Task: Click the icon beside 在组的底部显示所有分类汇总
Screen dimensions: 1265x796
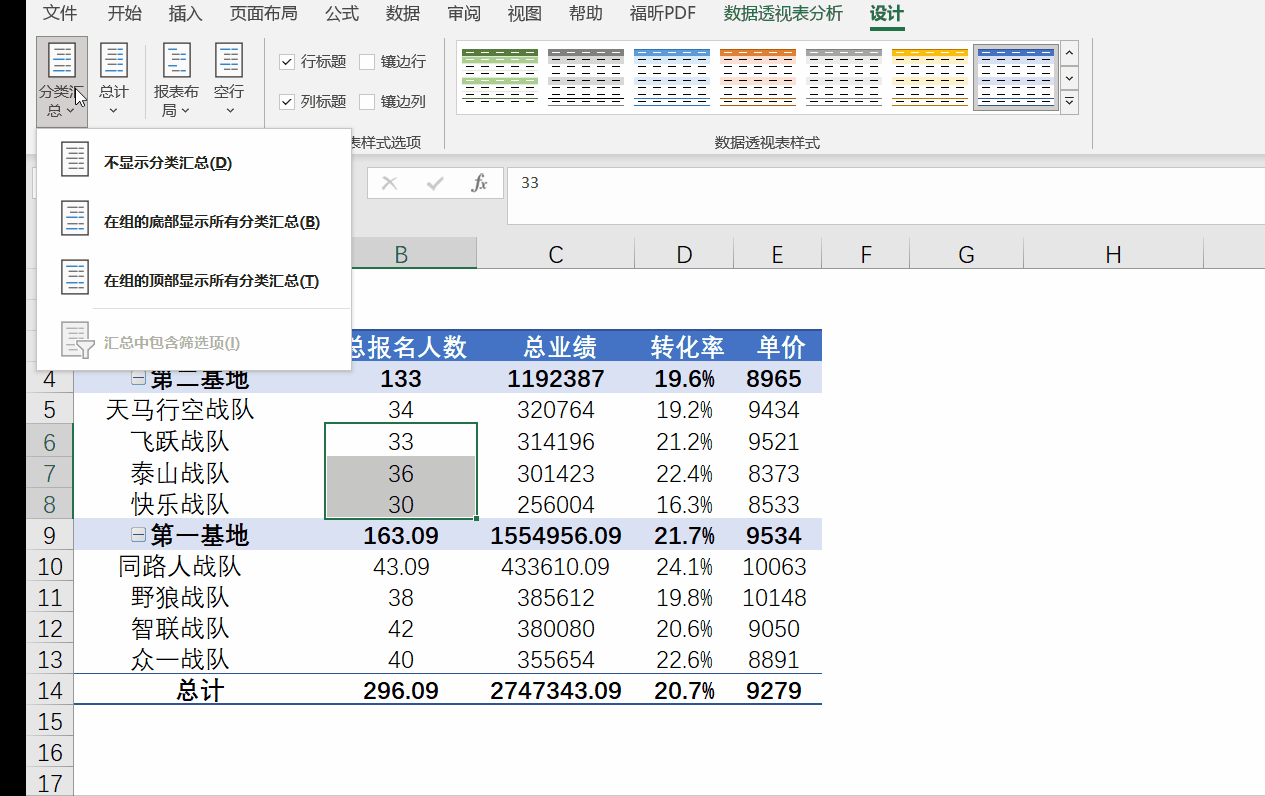Action: (75, 219)
